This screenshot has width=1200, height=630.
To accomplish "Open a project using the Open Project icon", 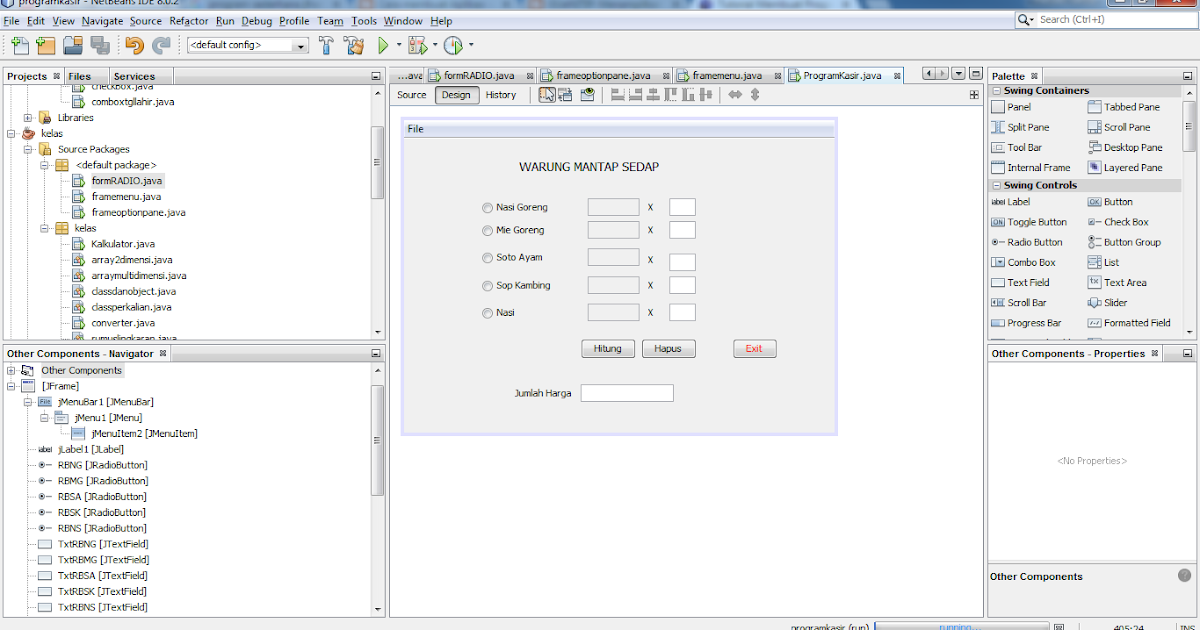I will tap(71, 45).
